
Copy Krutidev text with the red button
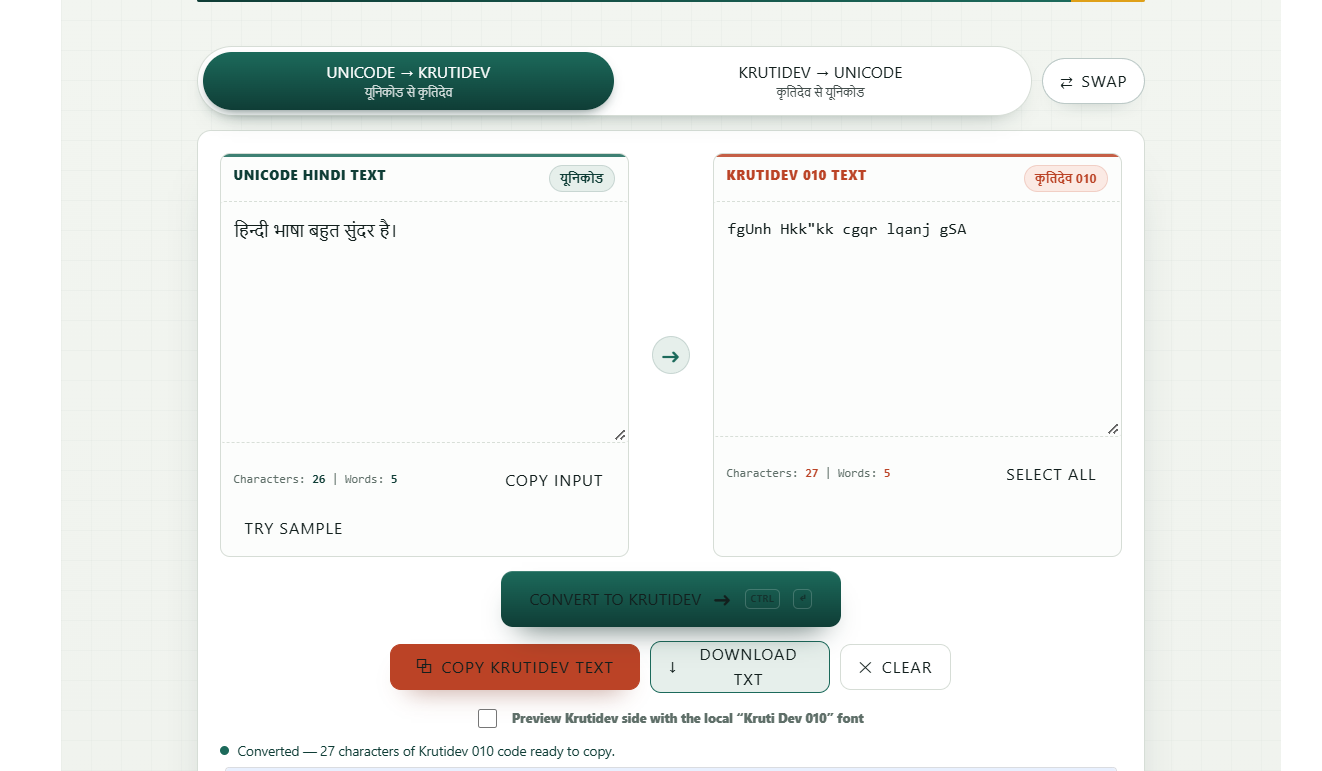(x=515, y=667)
